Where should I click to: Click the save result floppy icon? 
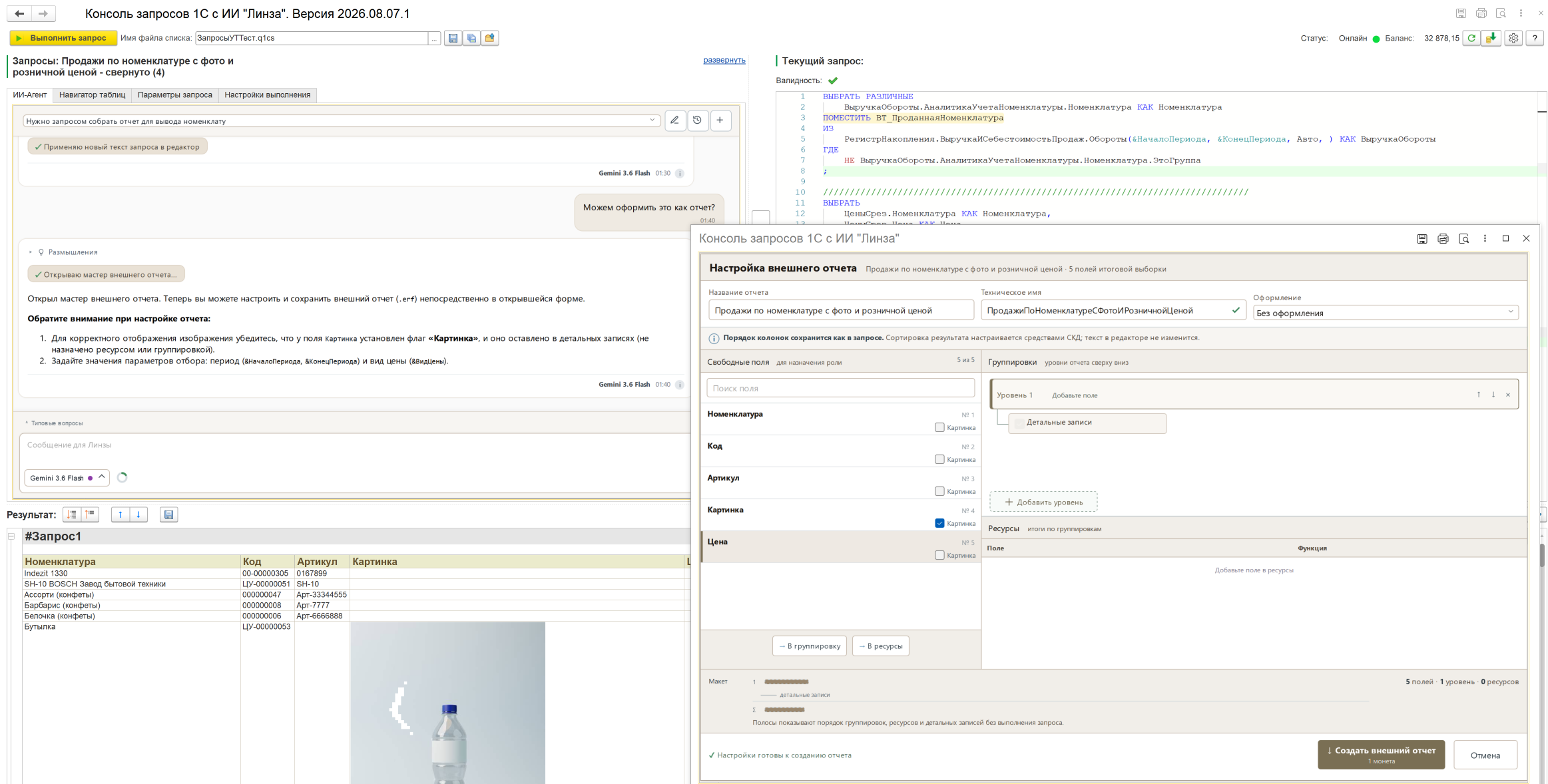pos(168,514)
